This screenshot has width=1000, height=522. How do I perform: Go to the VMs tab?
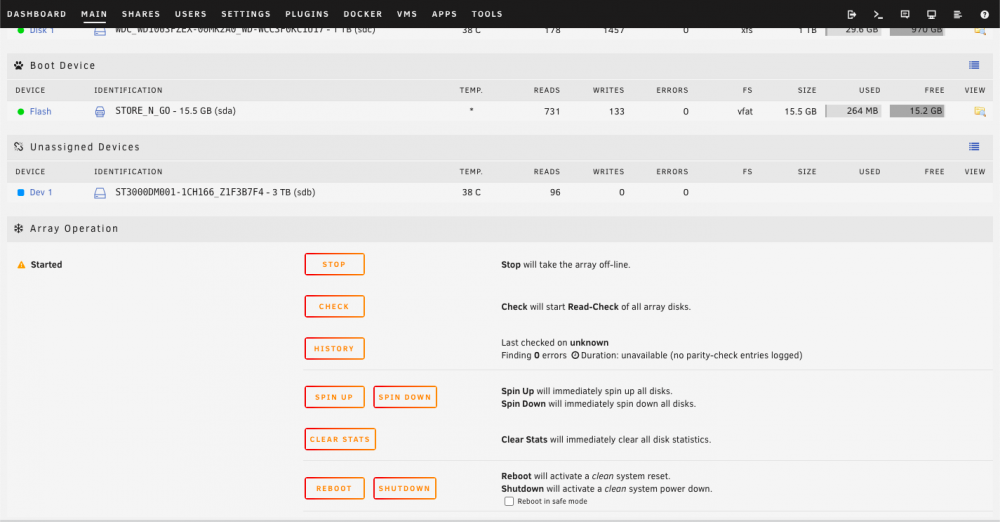click(407, 14)
